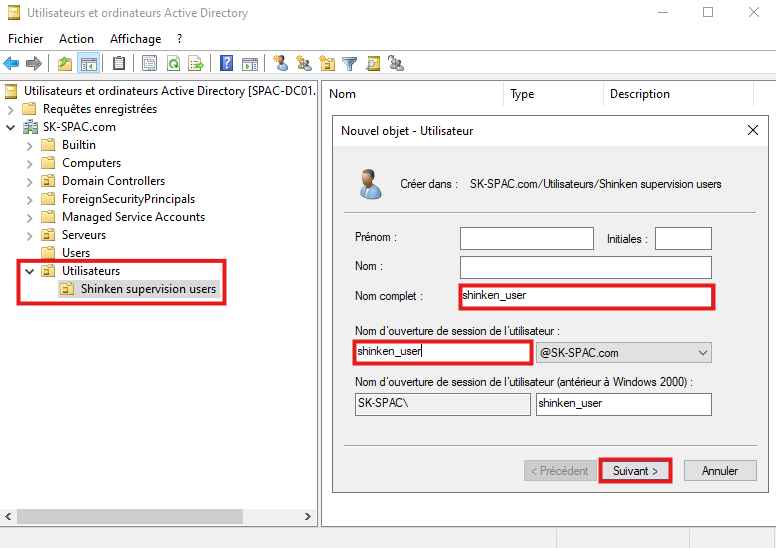Image resolution: width=776 pixels, height=548 pixels.
Task: Click in the Prénom text field
Action: pos(526,238)
